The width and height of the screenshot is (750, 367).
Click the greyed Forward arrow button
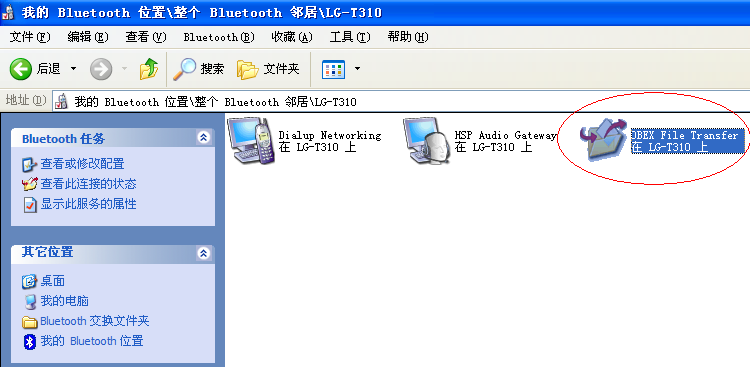click(x=101, y=70)
